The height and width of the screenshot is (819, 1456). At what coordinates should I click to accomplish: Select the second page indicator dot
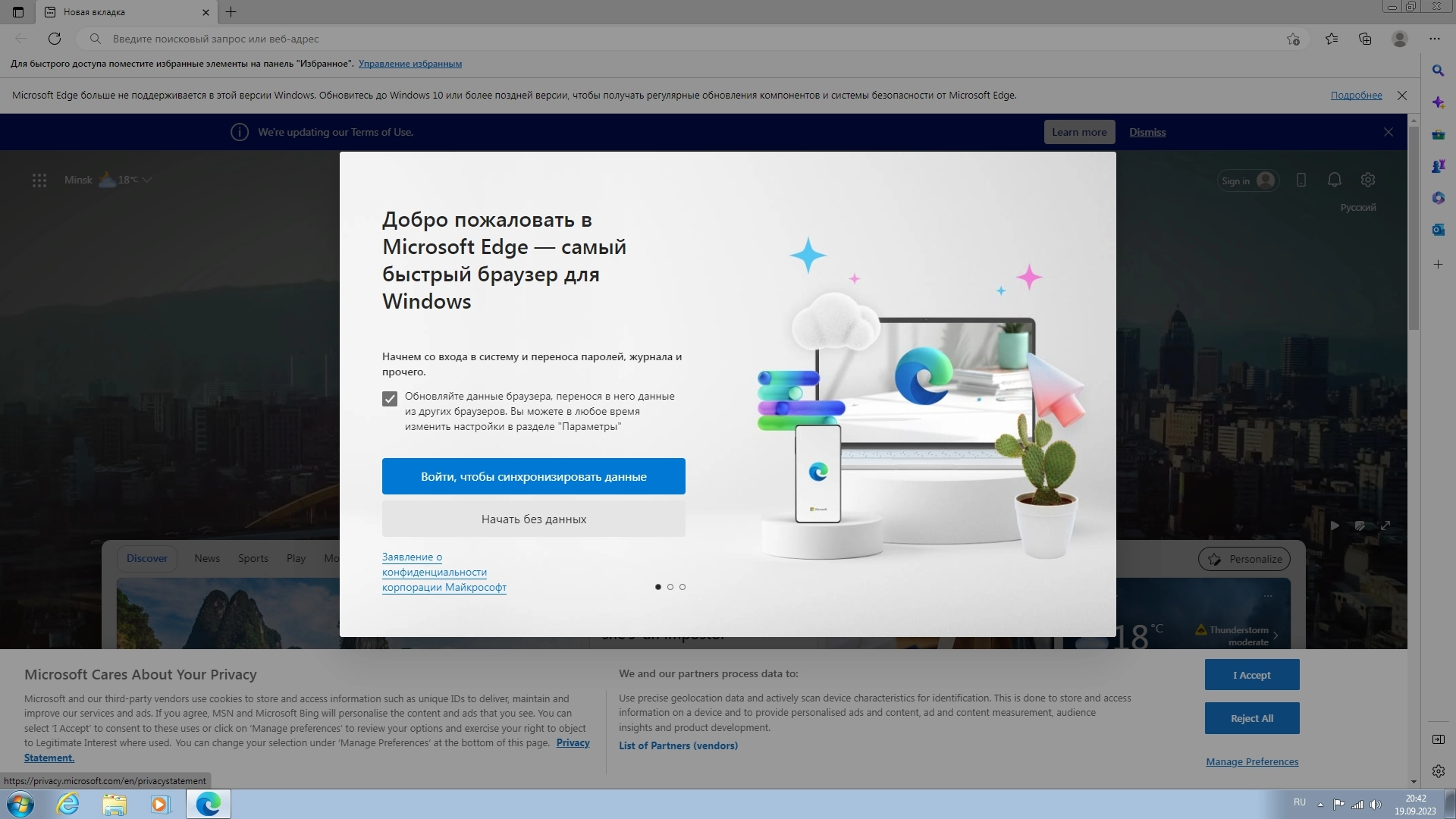click(670, 587)
